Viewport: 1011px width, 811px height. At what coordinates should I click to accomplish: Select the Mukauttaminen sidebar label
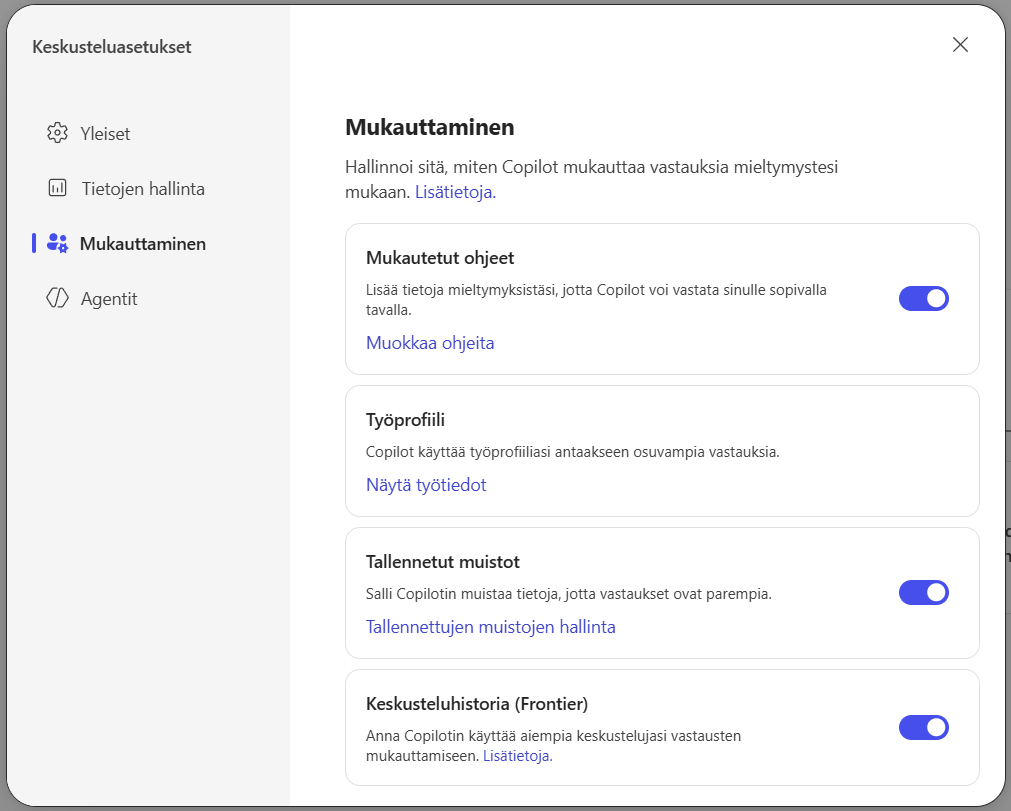tap(143, 243)
